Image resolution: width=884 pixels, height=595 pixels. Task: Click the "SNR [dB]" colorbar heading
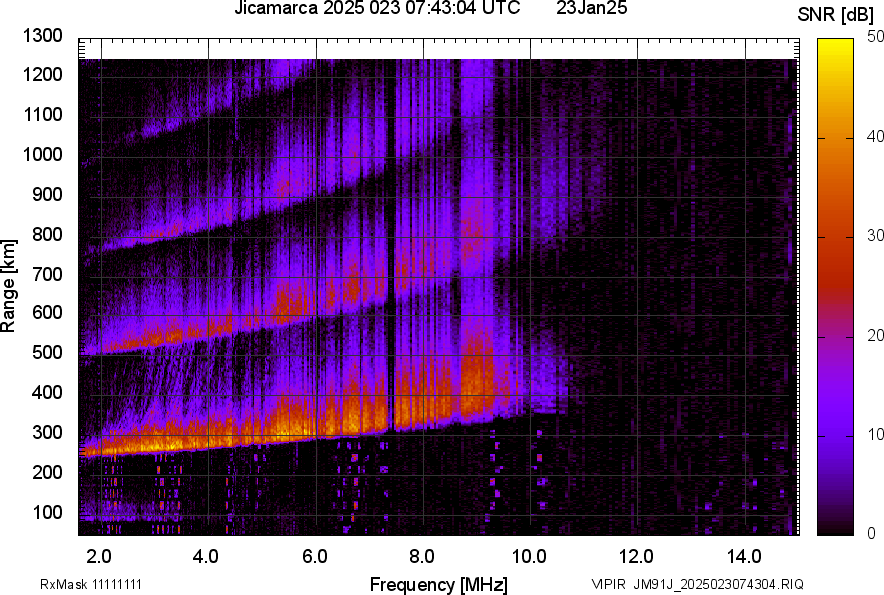[835, 15]
